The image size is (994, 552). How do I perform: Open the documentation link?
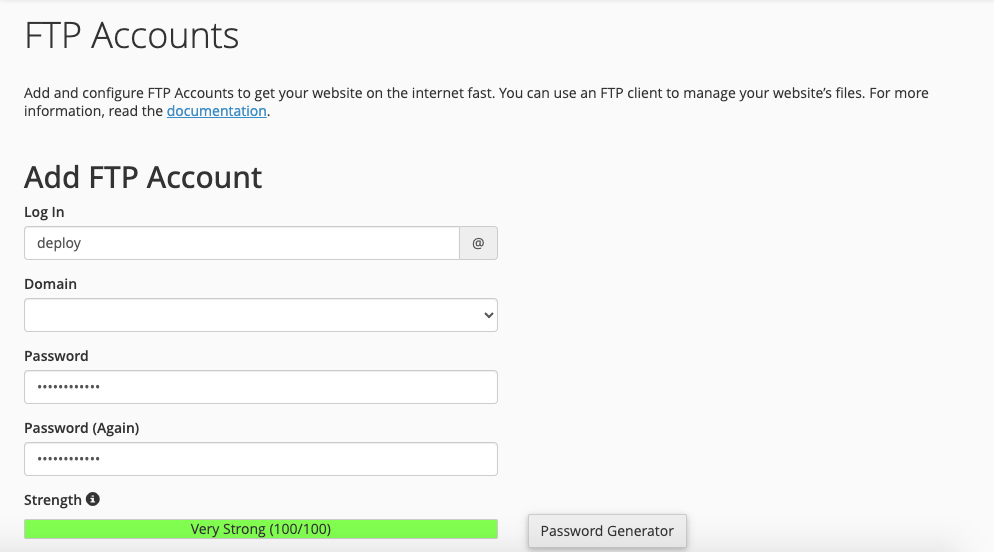[x=216, y=111]
